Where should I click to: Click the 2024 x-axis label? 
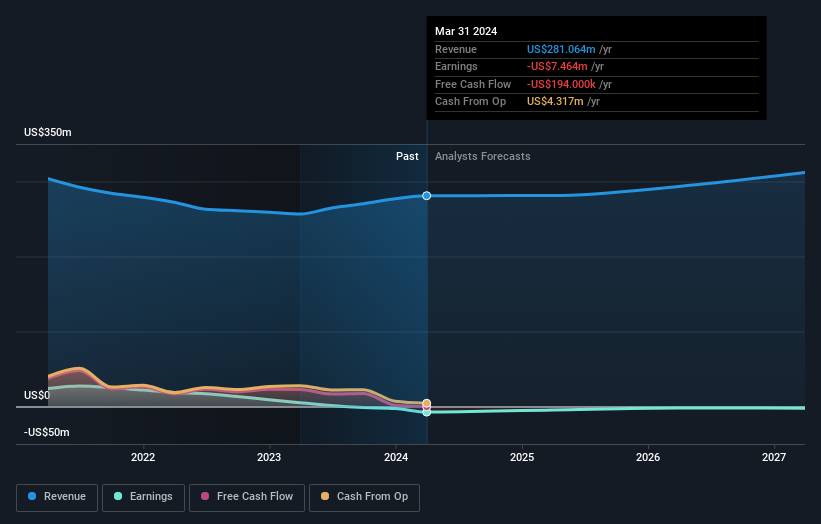tap(396, 458)
